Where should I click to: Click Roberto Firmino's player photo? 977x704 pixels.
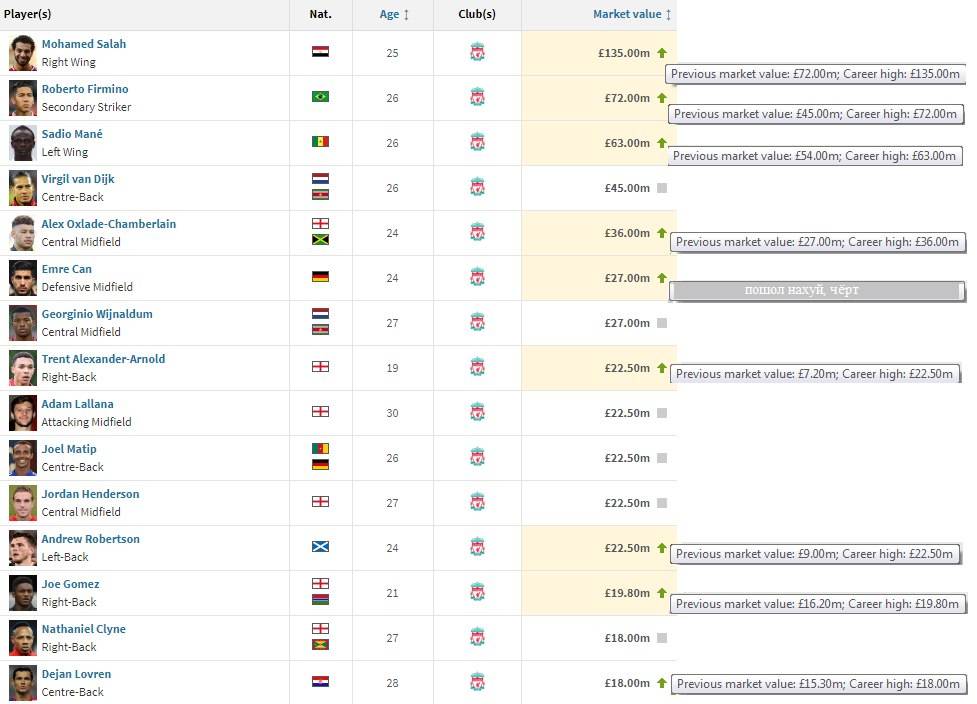tap(22, 98)
